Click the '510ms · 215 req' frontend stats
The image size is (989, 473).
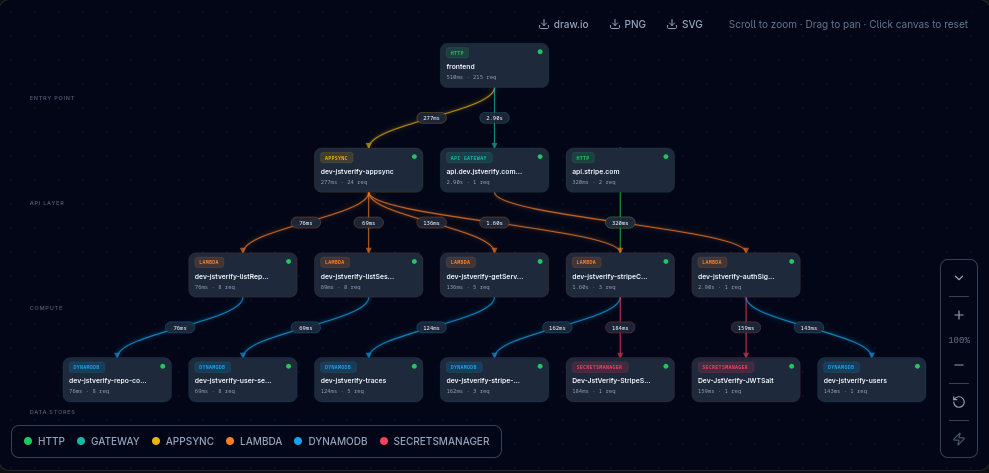point(471,78)
